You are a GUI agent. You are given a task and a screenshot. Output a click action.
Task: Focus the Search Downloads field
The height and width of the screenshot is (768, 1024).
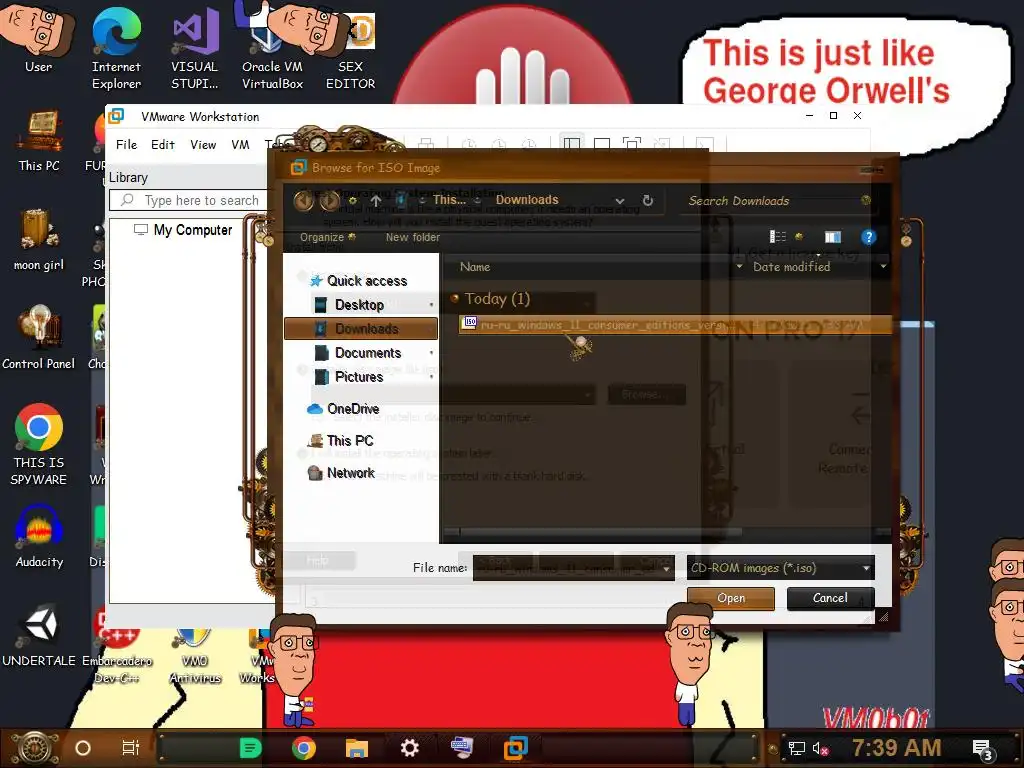[777, 200]
